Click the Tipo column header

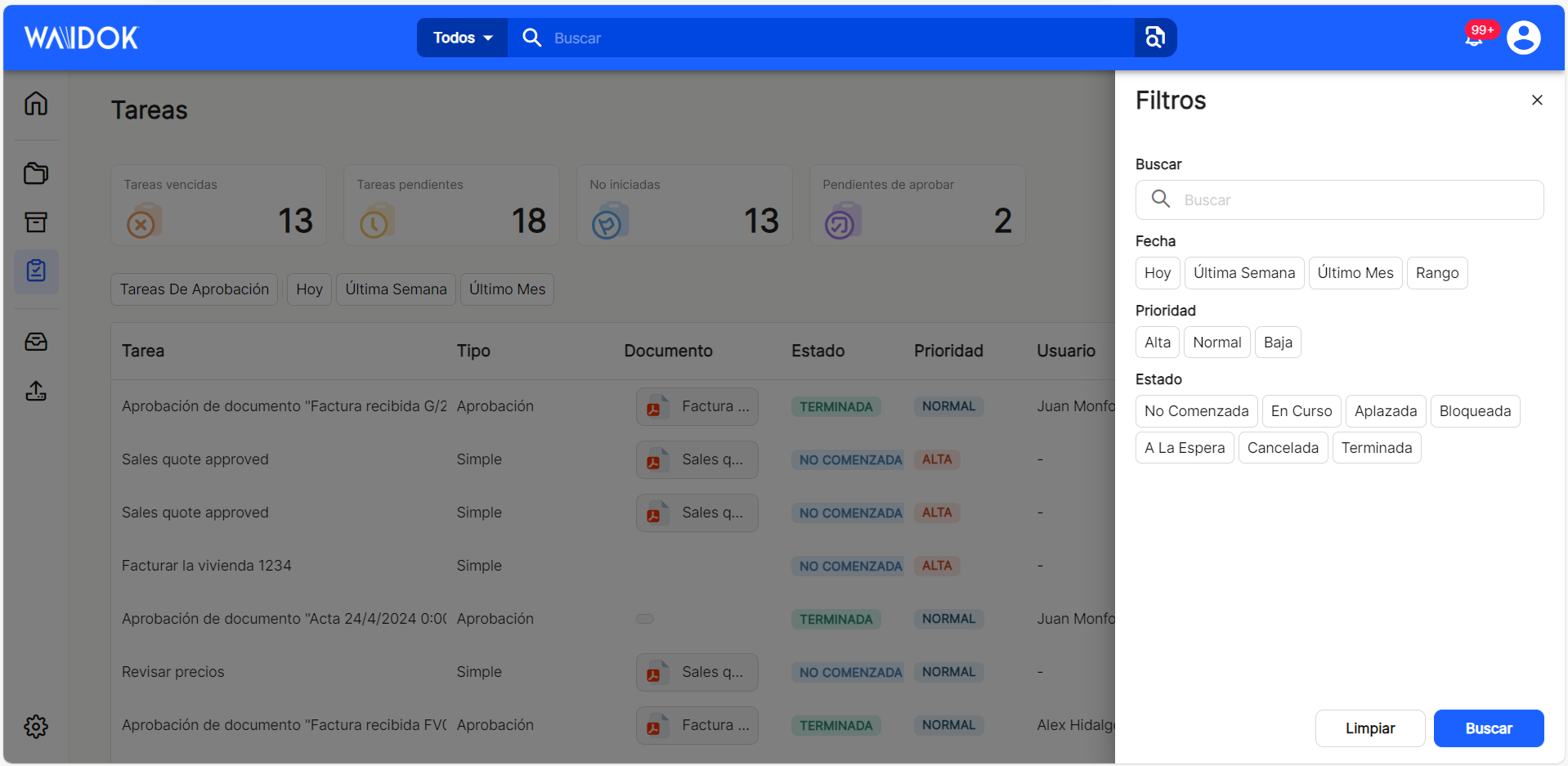473,351
